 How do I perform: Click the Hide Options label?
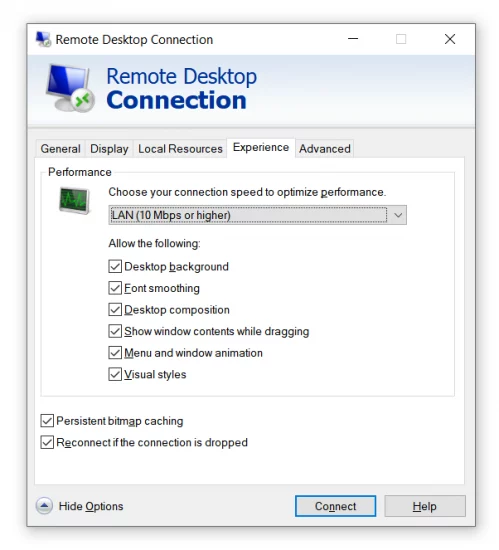(91, 506)
